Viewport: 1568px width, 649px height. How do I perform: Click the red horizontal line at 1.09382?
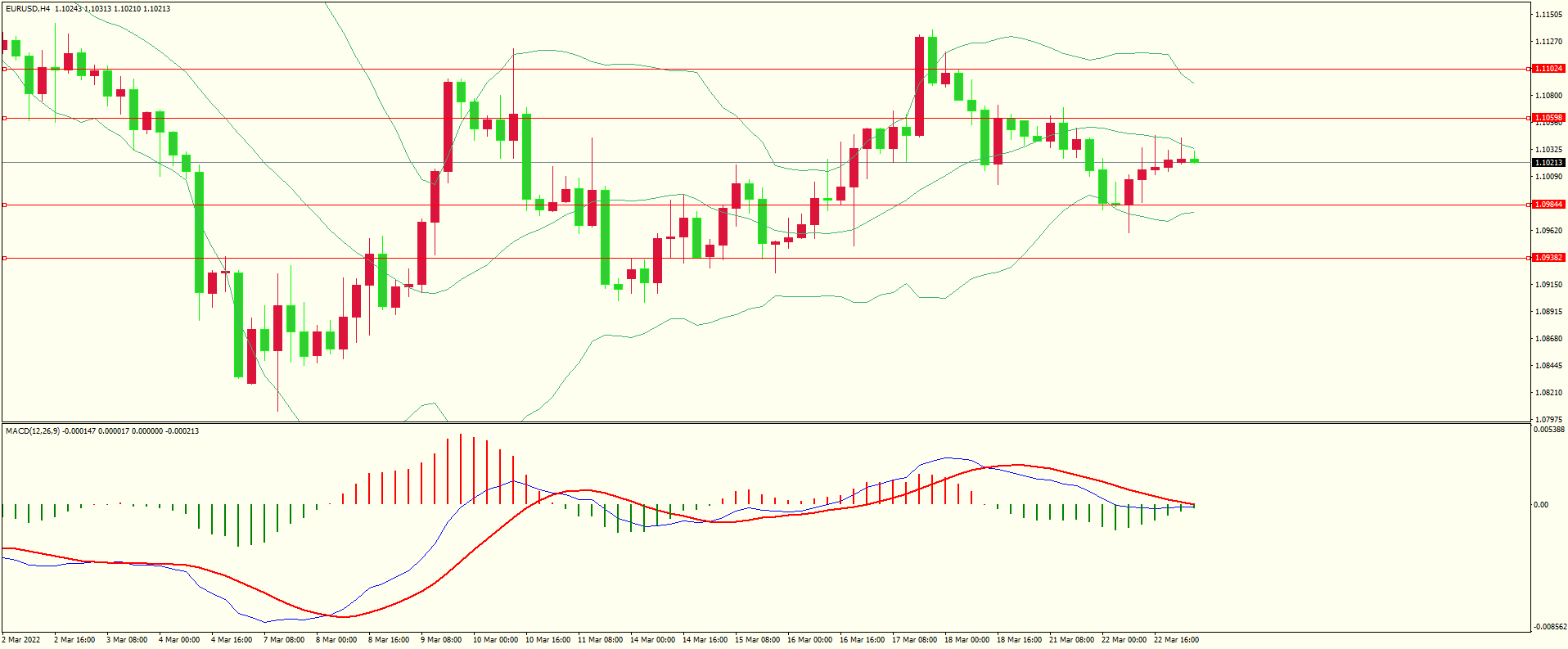[765, 258]
